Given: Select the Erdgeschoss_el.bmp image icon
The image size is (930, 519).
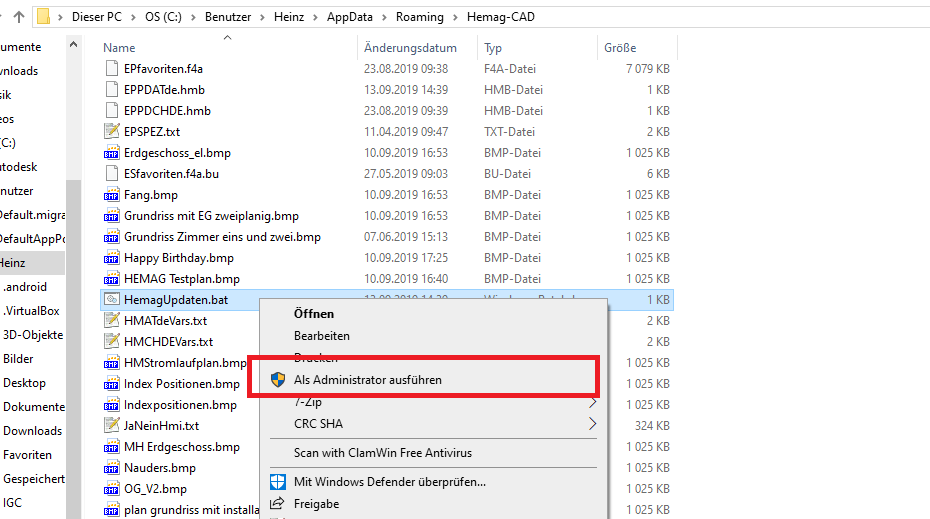Looking at the screenshot, I should (x=112, y=153).
